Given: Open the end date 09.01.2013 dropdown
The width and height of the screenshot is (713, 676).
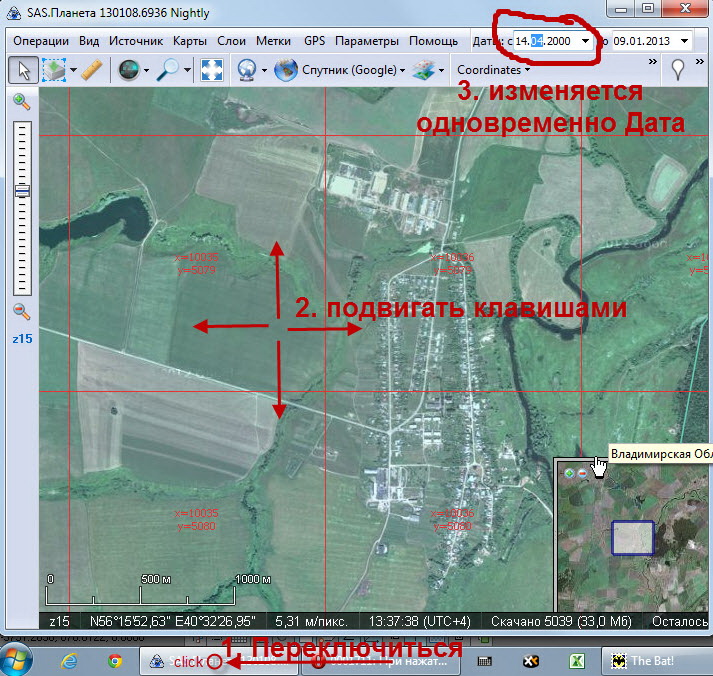Looking at the screenshot, I should (683, 41).
